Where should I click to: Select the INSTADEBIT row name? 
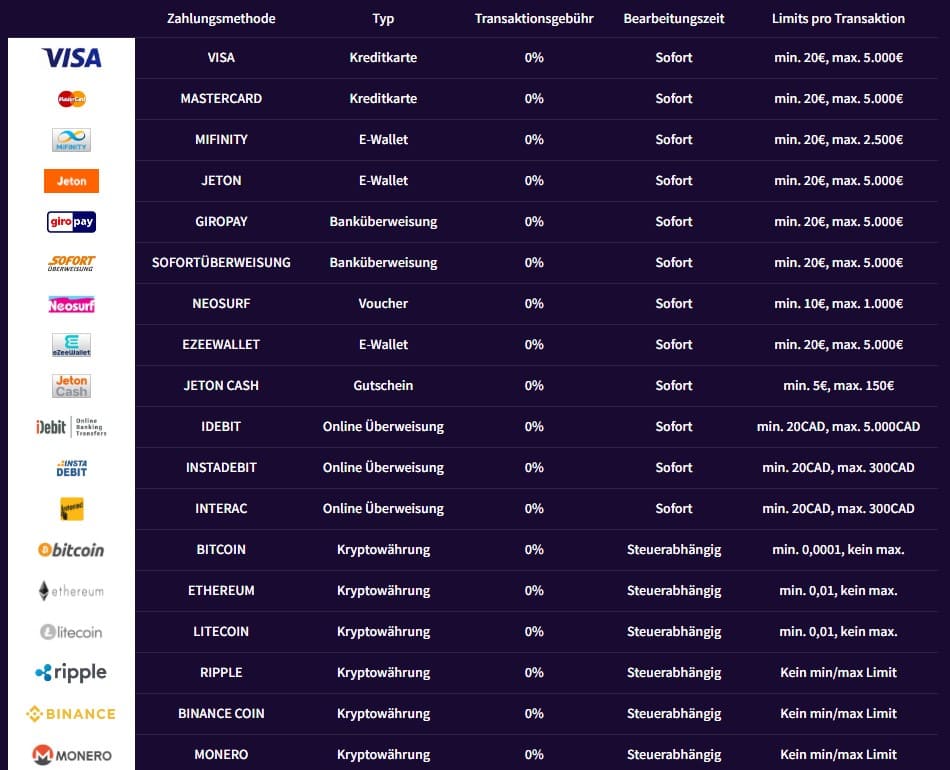coord(221,468)
